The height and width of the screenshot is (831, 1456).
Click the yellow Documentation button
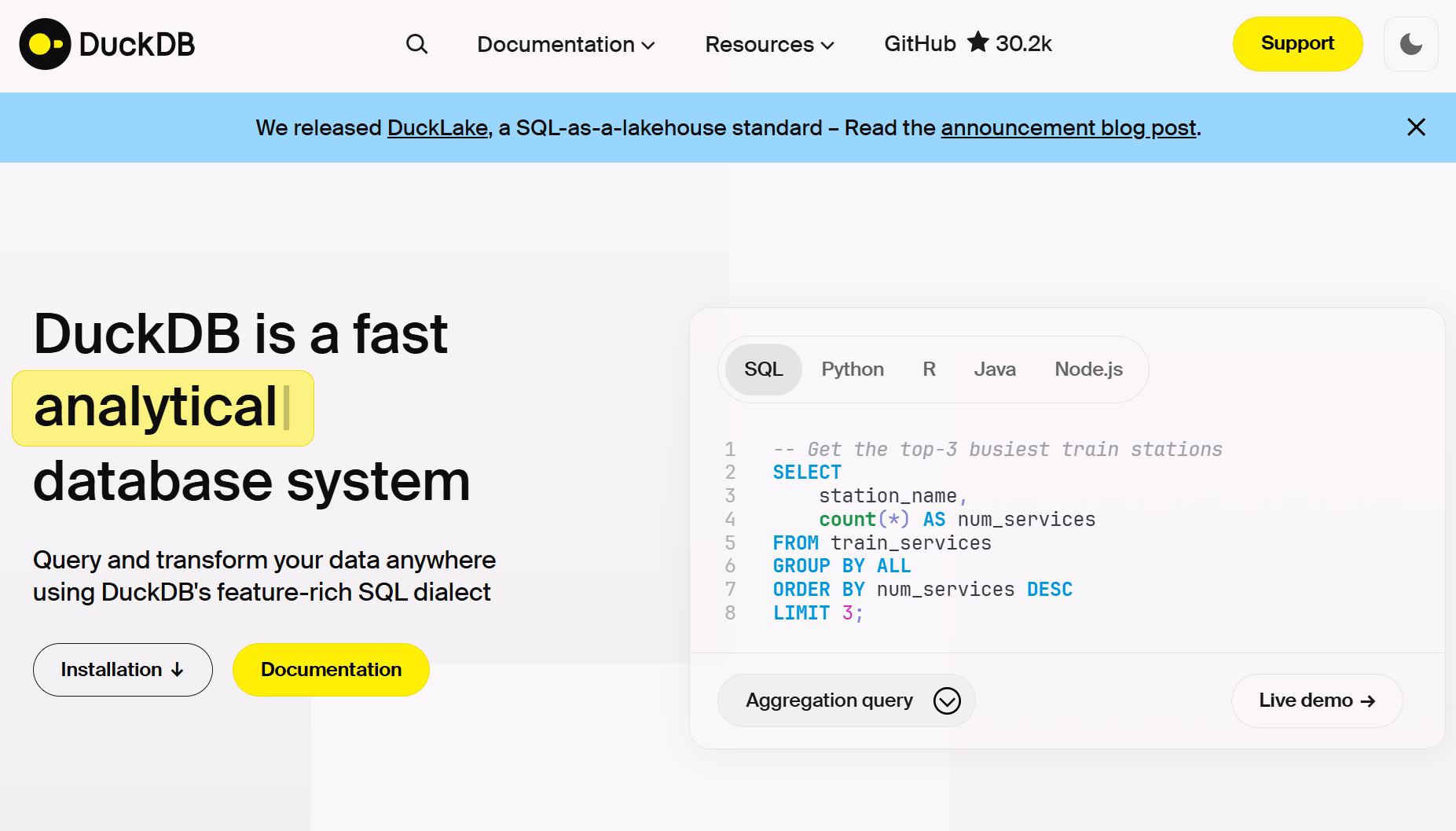click(x=331, y=670)
